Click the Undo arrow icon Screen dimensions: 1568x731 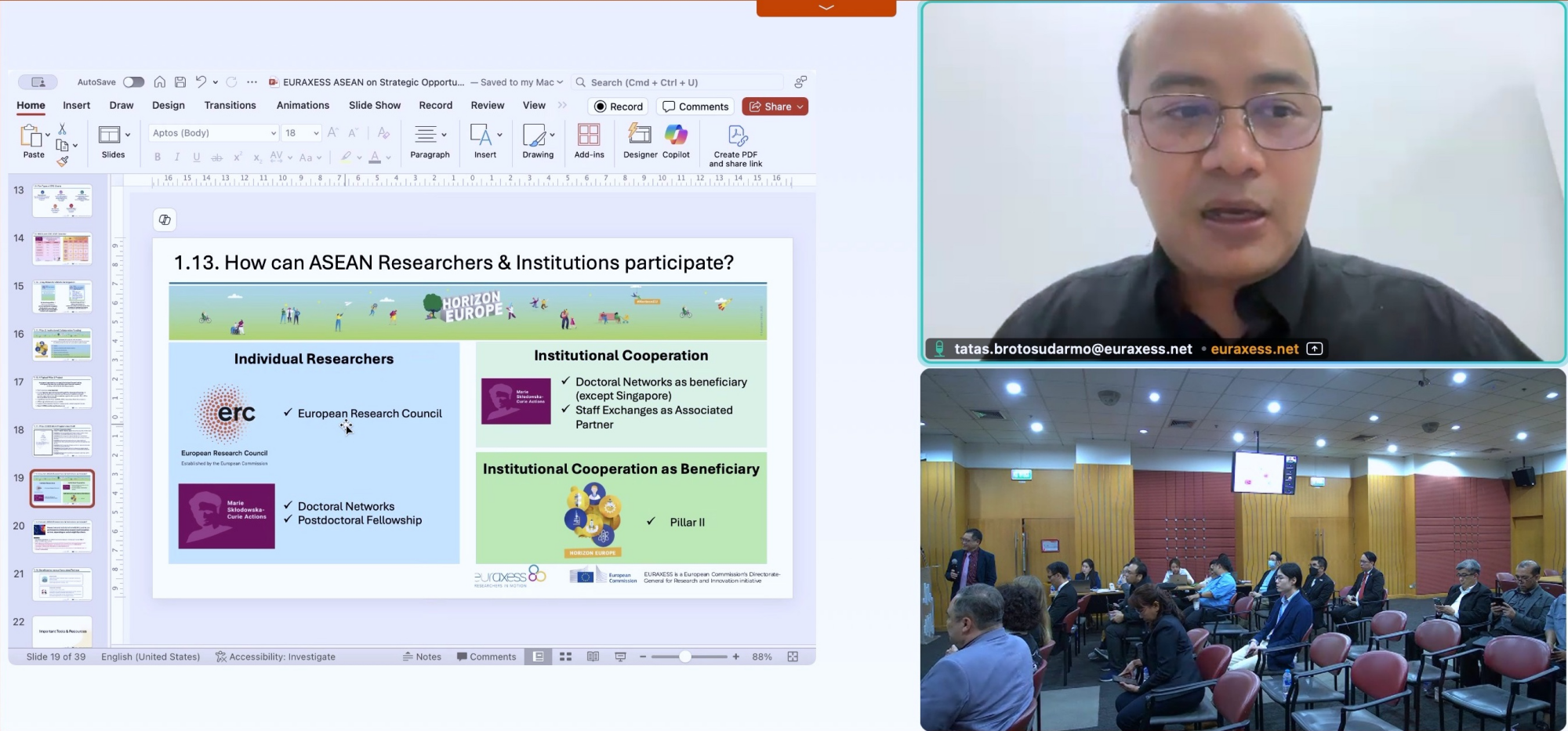(201, 82)
